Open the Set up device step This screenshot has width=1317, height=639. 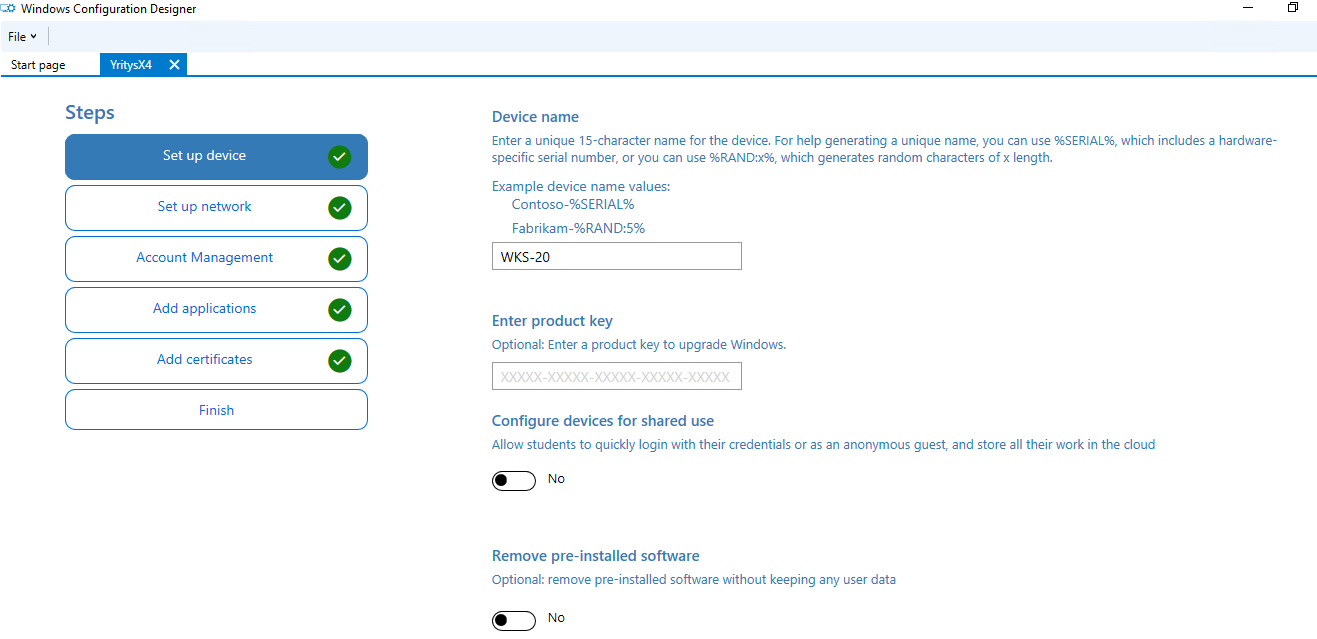coord(216,157)
